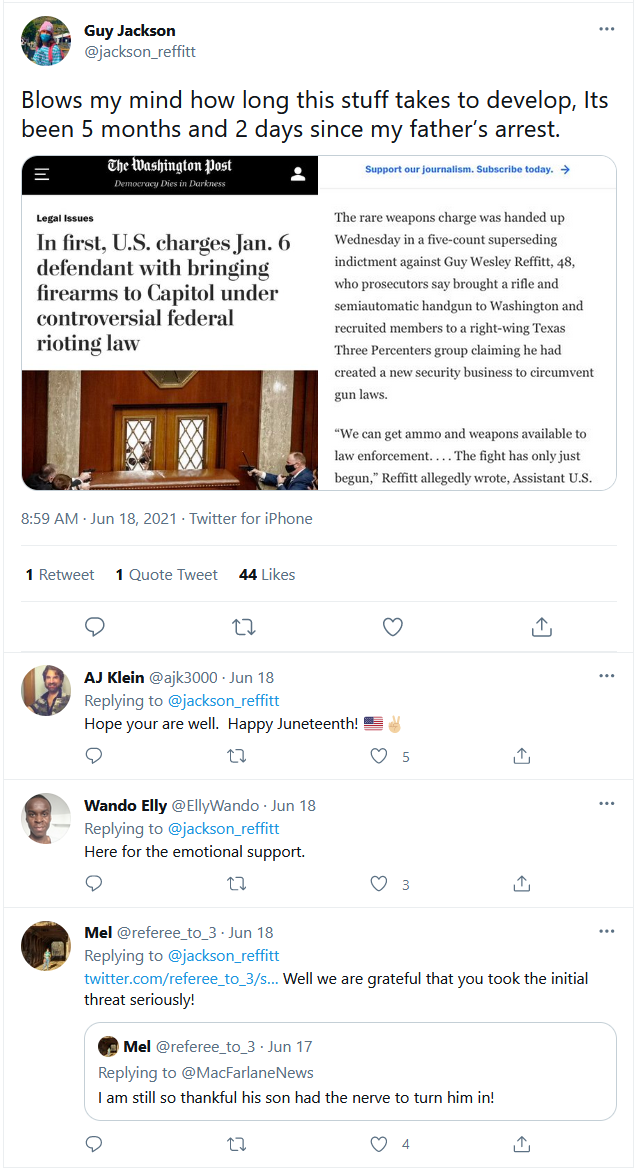The height and width of the screenshot is (1168, 639).
Task: View the 44 Likes list
Action: pos(267,574)
